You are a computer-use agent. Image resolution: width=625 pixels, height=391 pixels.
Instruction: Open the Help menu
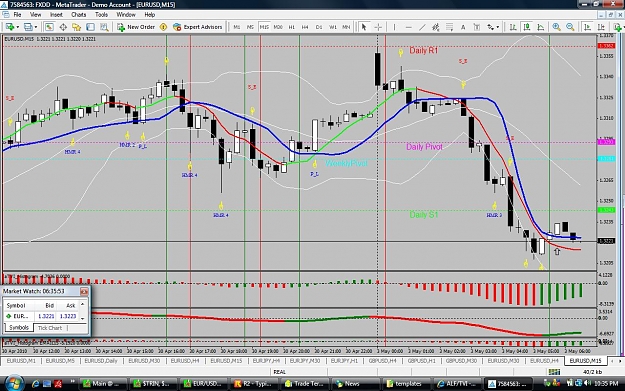(149, 15)
